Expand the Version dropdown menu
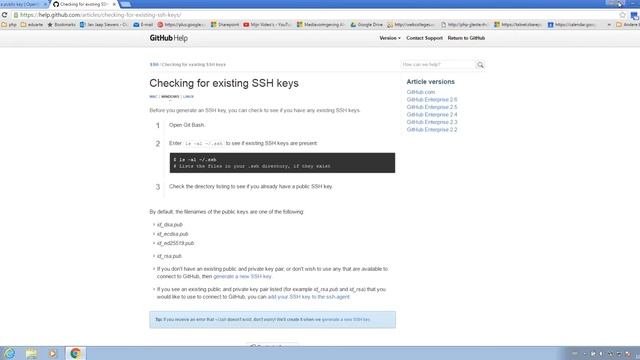 [390, 38]
